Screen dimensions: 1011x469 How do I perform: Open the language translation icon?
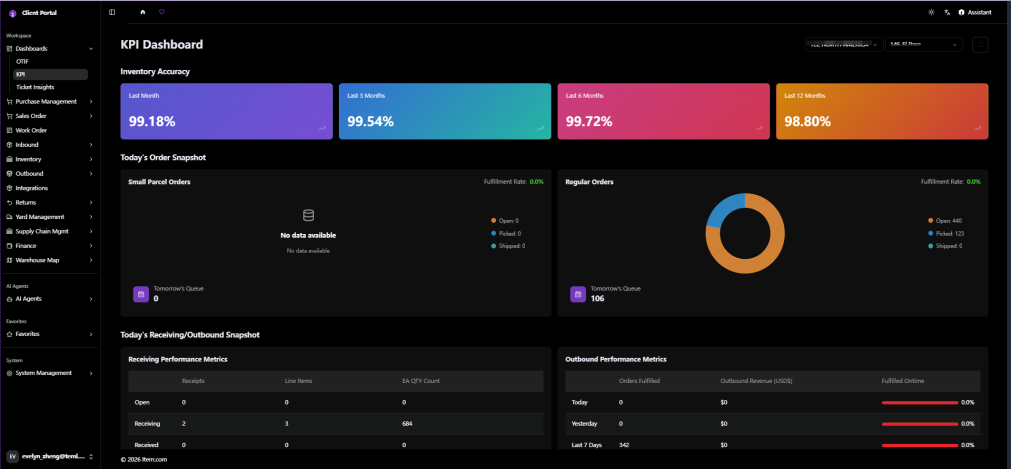pyautogui.click(x=947, y=12)
